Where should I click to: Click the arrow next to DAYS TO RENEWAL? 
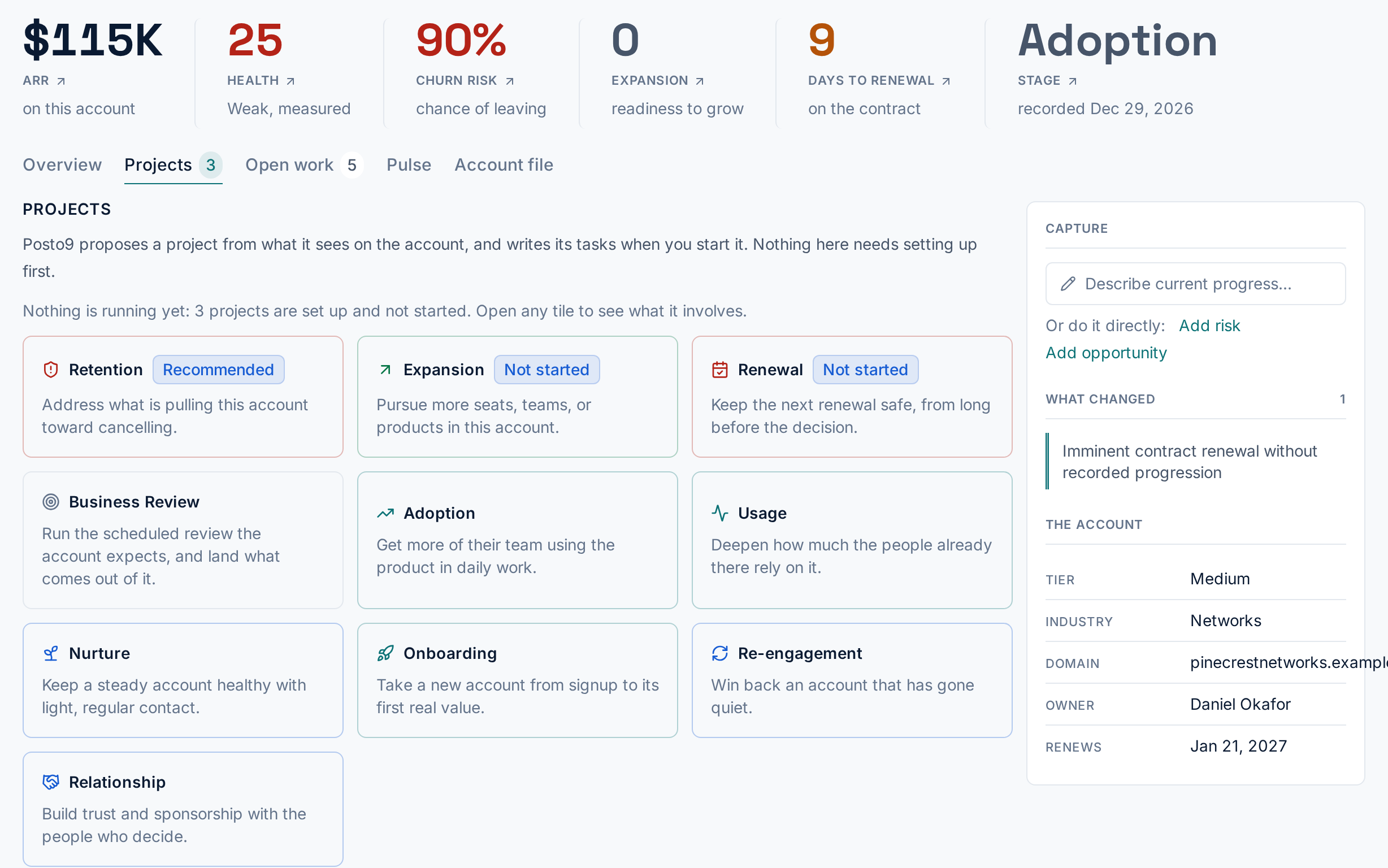[946, 81]
